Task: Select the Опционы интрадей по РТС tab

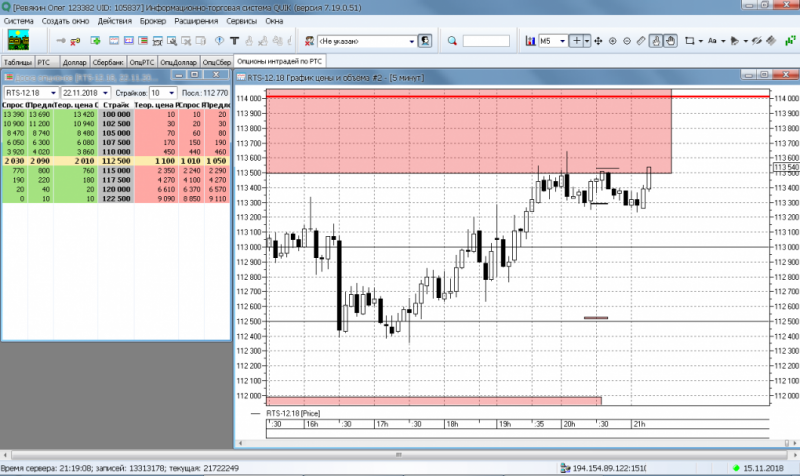Action: click(279, 61)
